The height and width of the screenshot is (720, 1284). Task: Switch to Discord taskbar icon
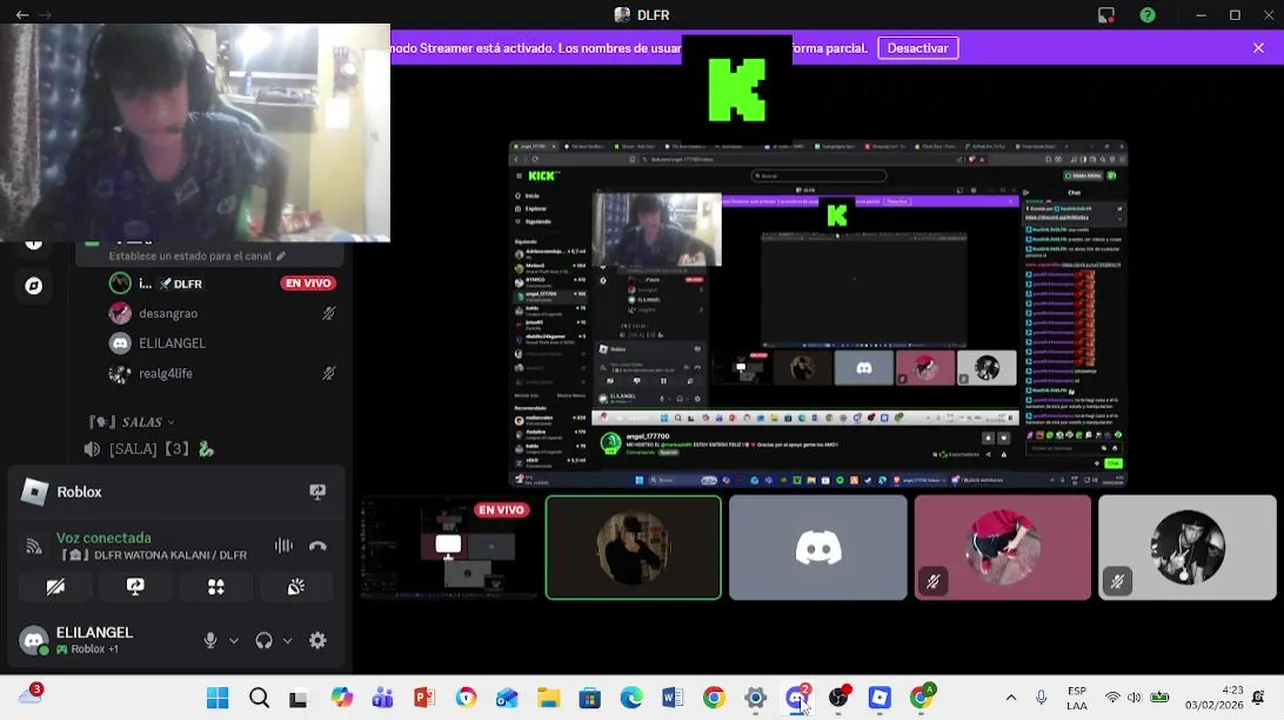pyautogui.click(x=797, y=698)
